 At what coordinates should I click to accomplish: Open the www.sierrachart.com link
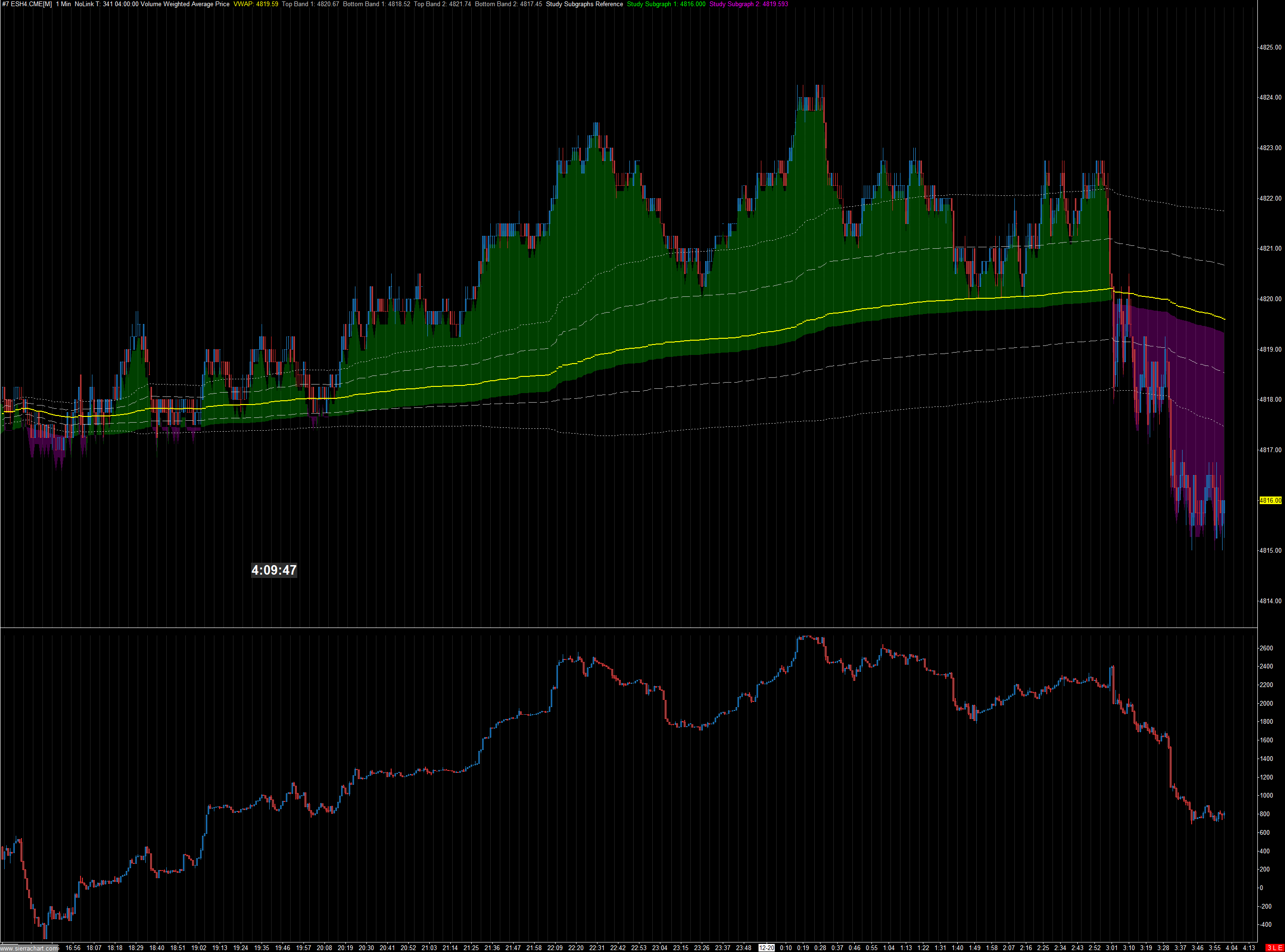pos(30,949)
